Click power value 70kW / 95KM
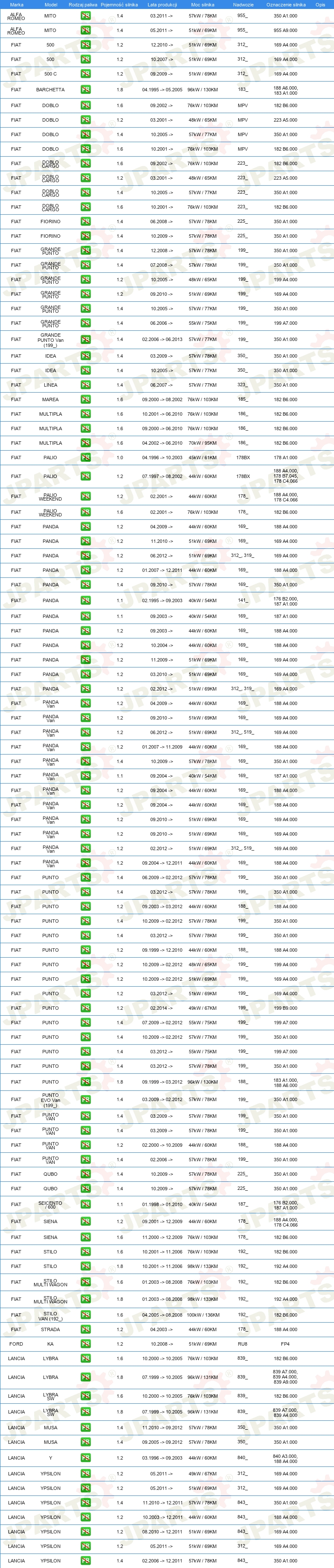The height and width of the screenshot is (1568, 334). (x=202, y=443)
